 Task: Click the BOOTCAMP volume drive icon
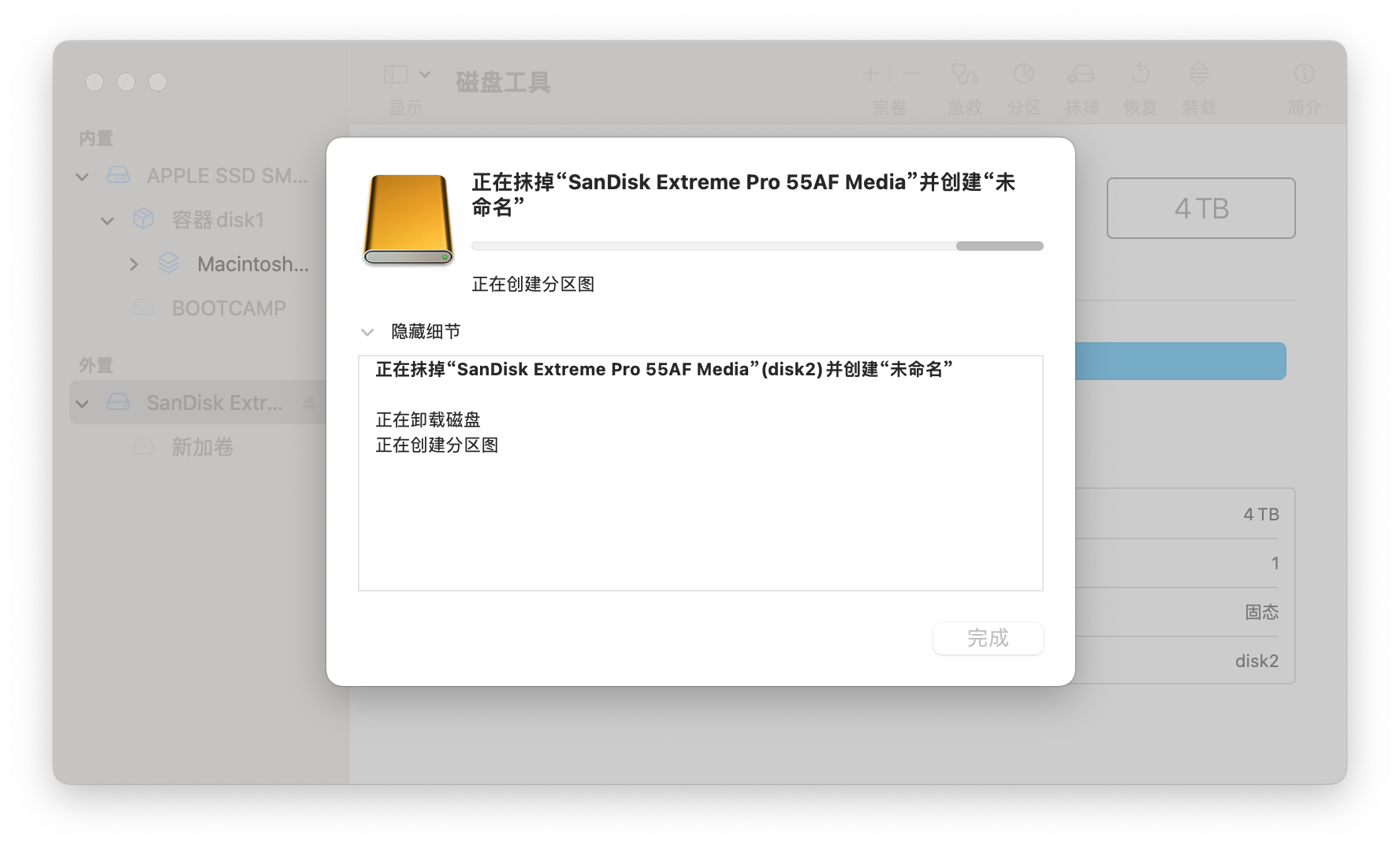click(x=143, y=308)
